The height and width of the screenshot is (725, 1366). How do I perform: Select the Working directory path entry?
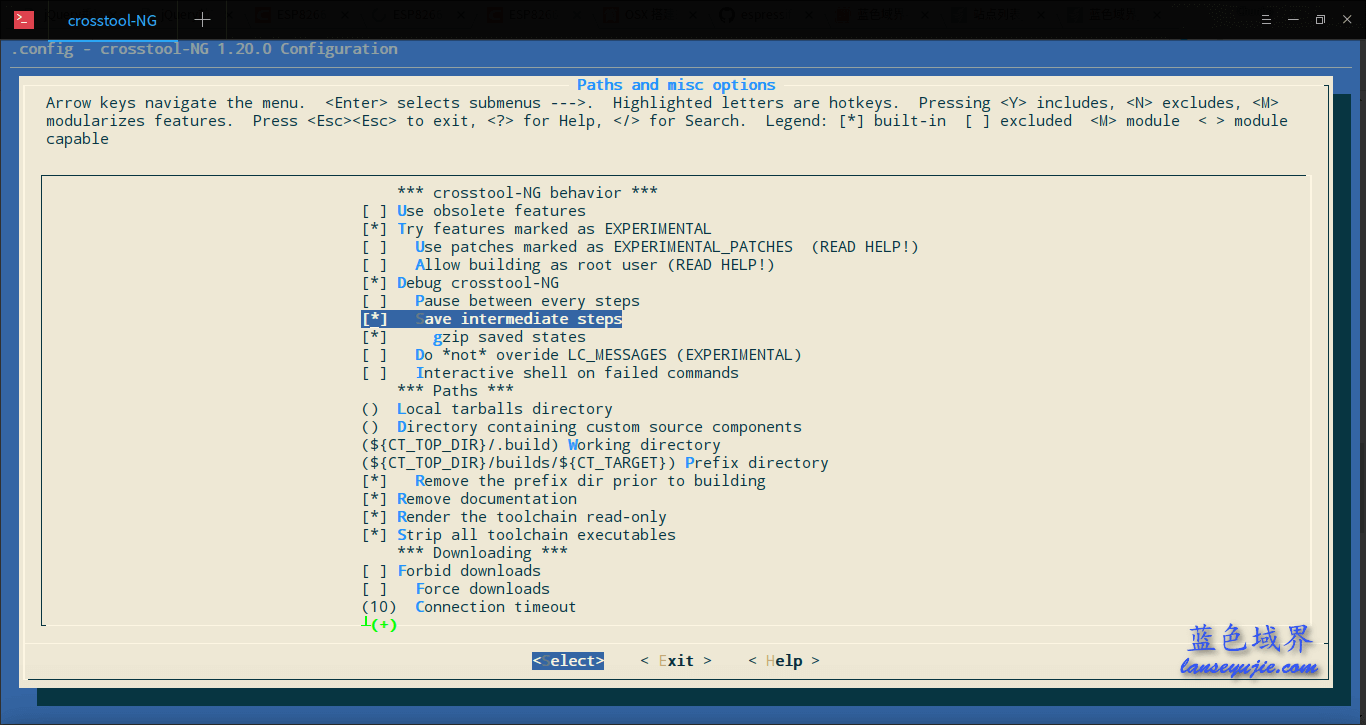(x=541, y=445)
